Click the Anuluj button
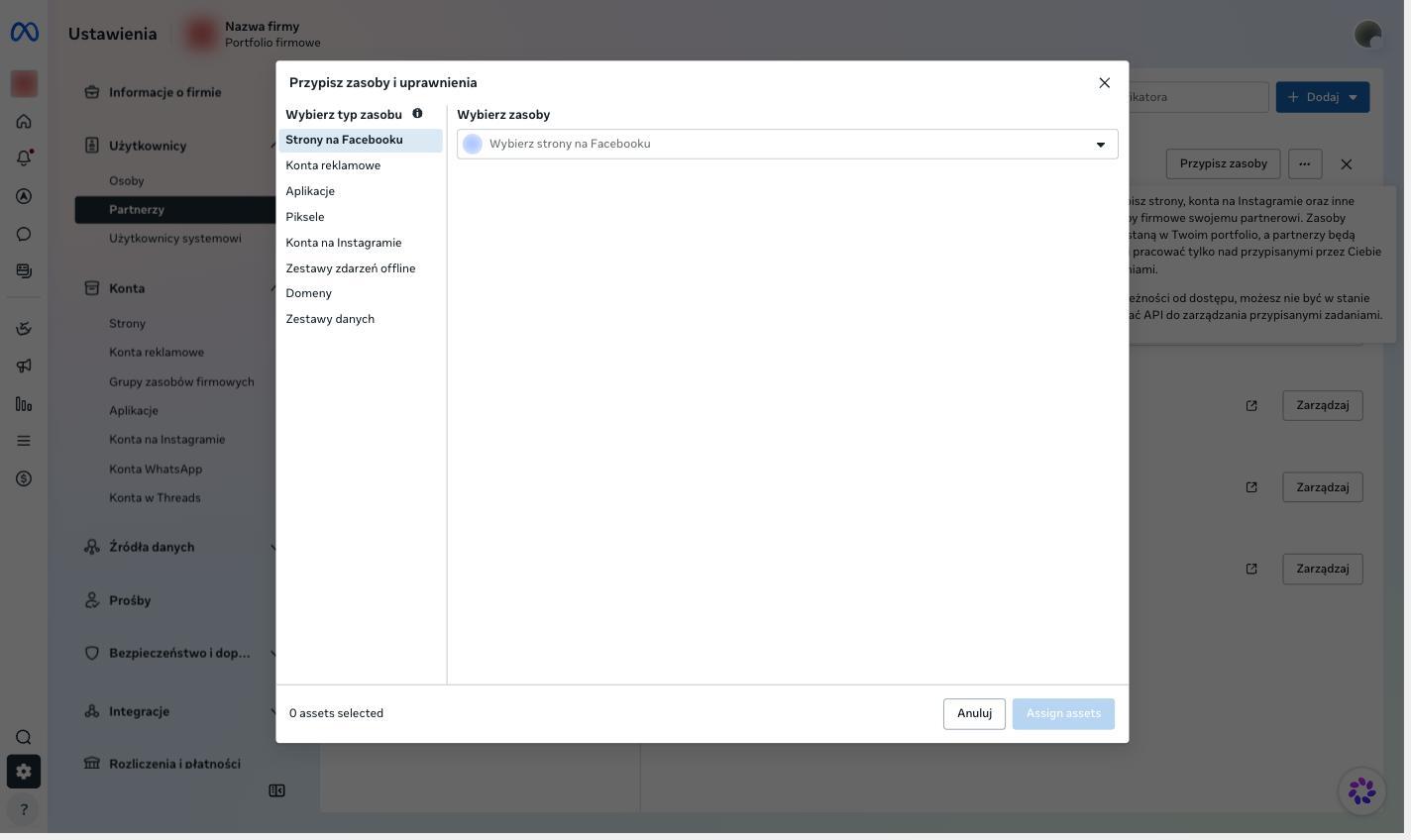The image size is (1411, 840). tap(974, 714)
